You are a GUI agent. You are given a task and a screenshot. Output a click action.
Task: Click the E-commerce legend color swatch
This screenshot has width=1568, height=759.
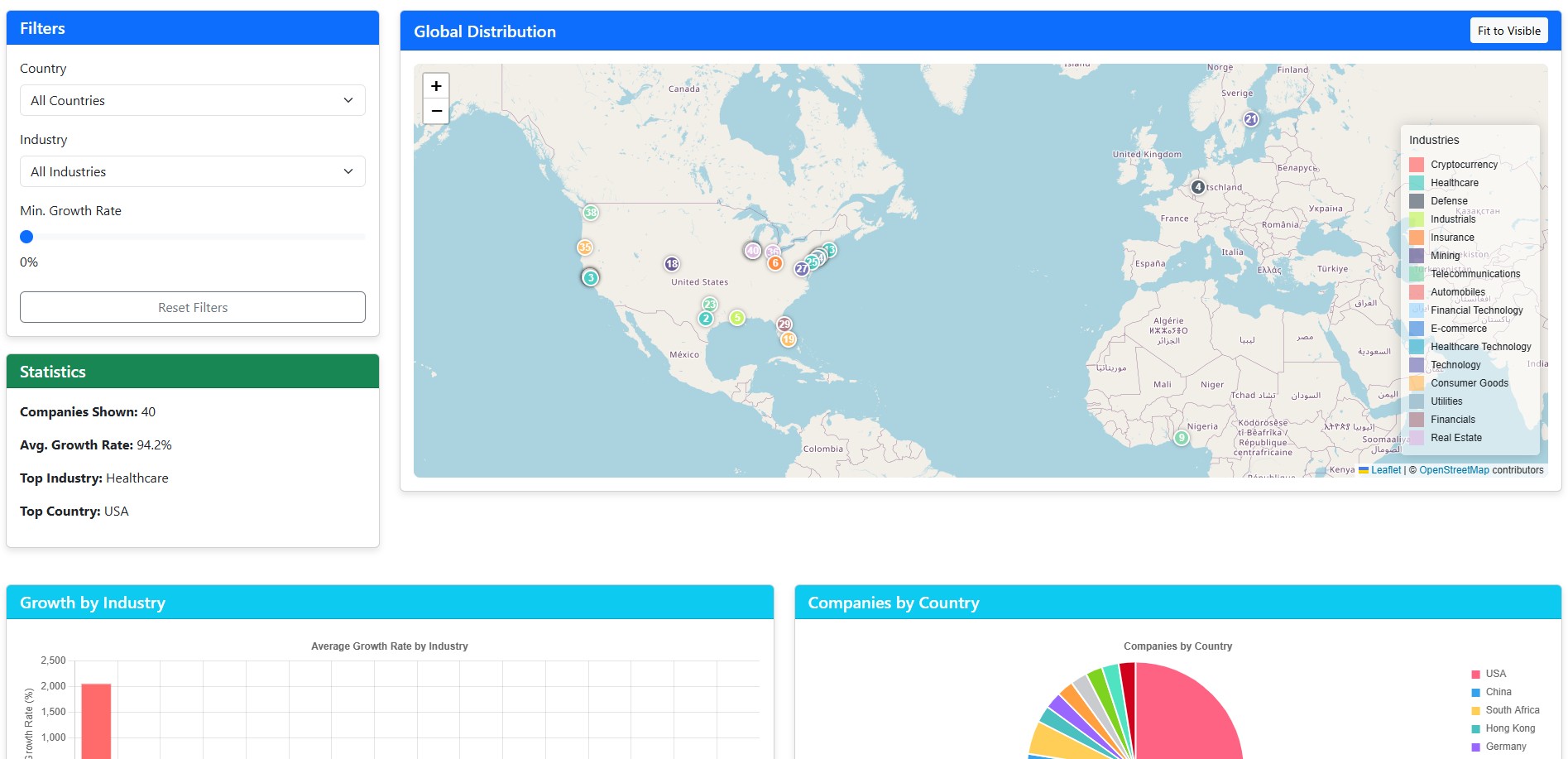(1417, 329)
